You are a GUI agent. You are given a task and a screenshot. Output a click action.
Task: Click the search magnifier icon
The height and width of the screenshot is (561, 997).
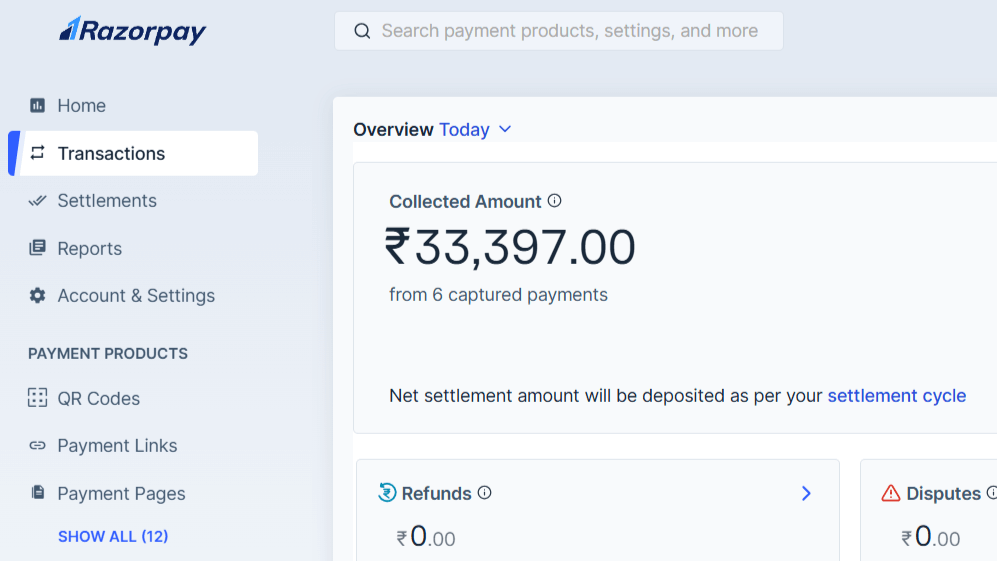pyautogui.click(x=362, y=31)
